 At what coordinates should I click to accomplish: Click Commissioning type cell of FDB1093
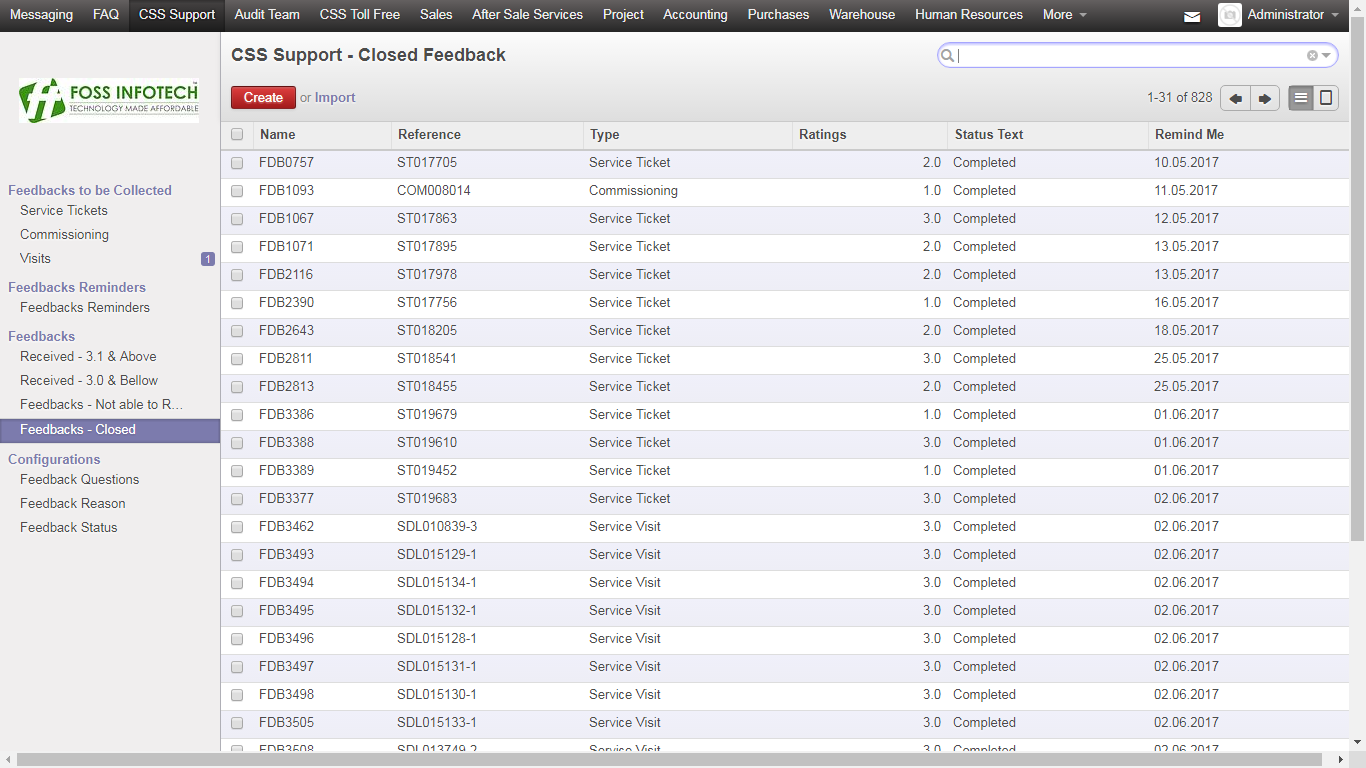633,191
